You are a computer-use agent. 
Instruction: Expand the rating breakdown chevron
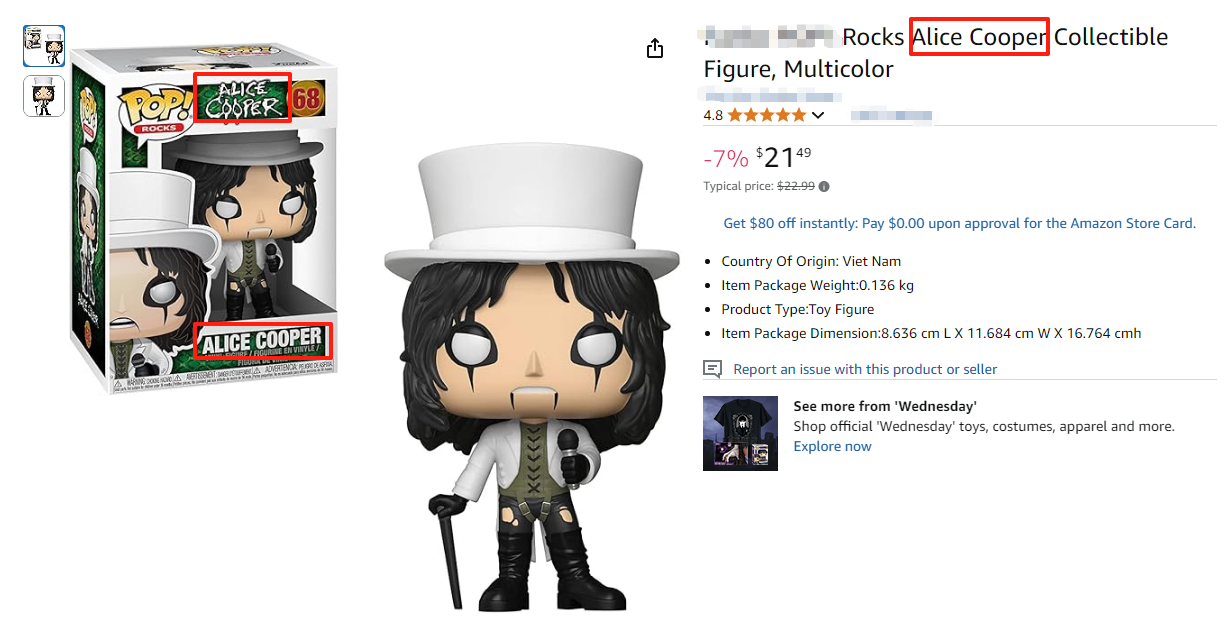pyautogui.click(x=818, y=115)
